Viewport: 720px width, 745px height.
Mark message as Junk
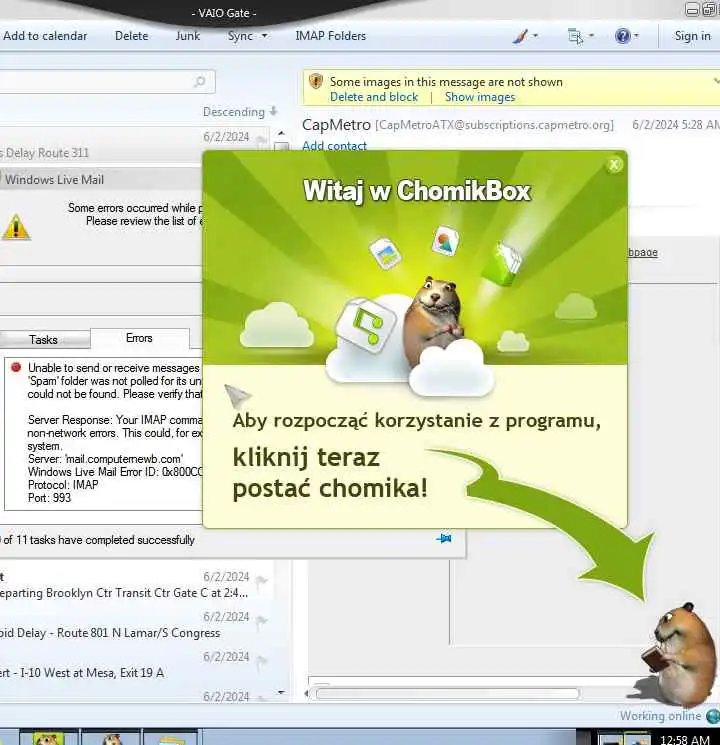[188, 36]
